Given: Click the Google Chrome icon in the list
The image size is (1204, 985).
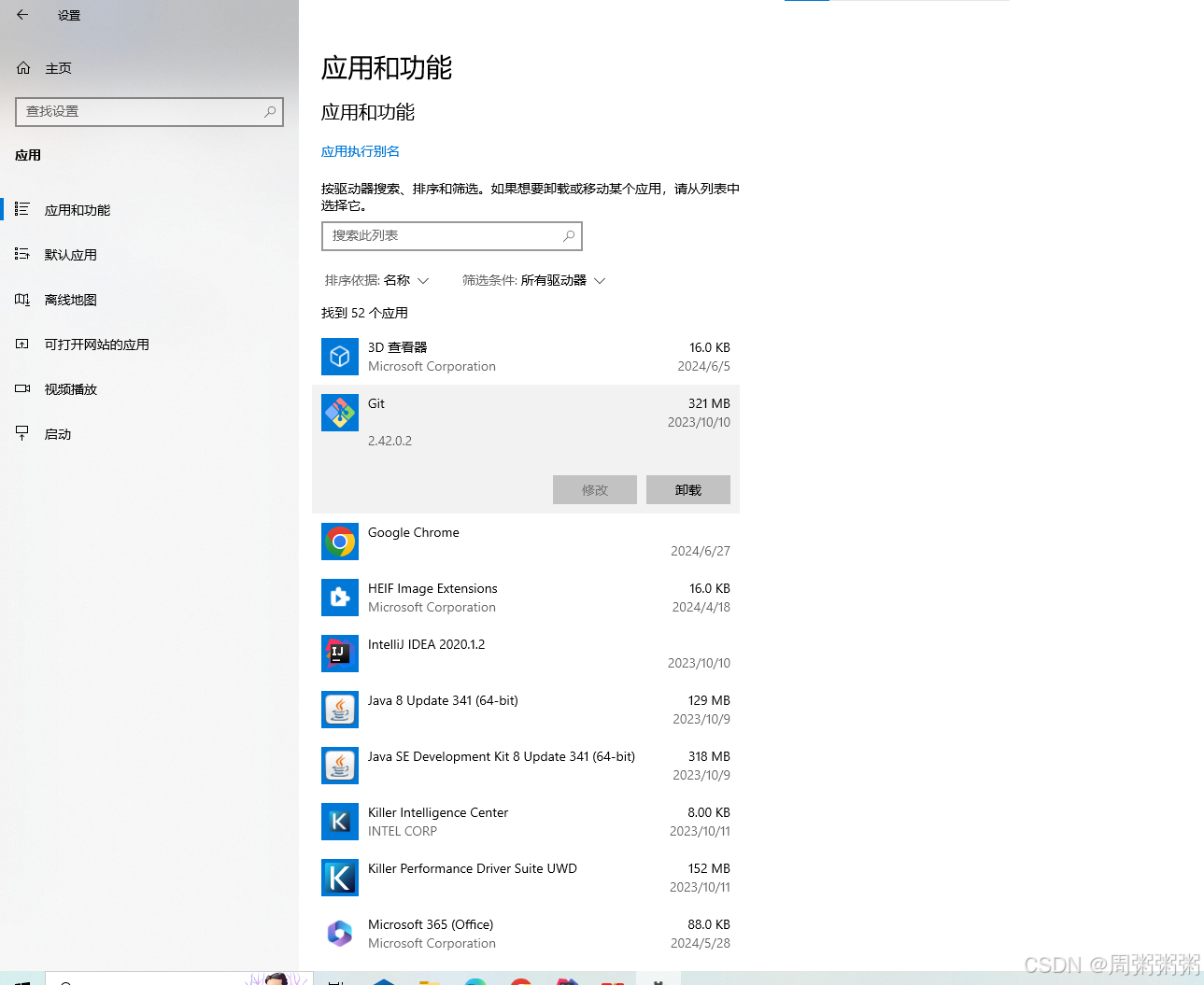Looking at the screenshot, I should click(x=340, y=542).
